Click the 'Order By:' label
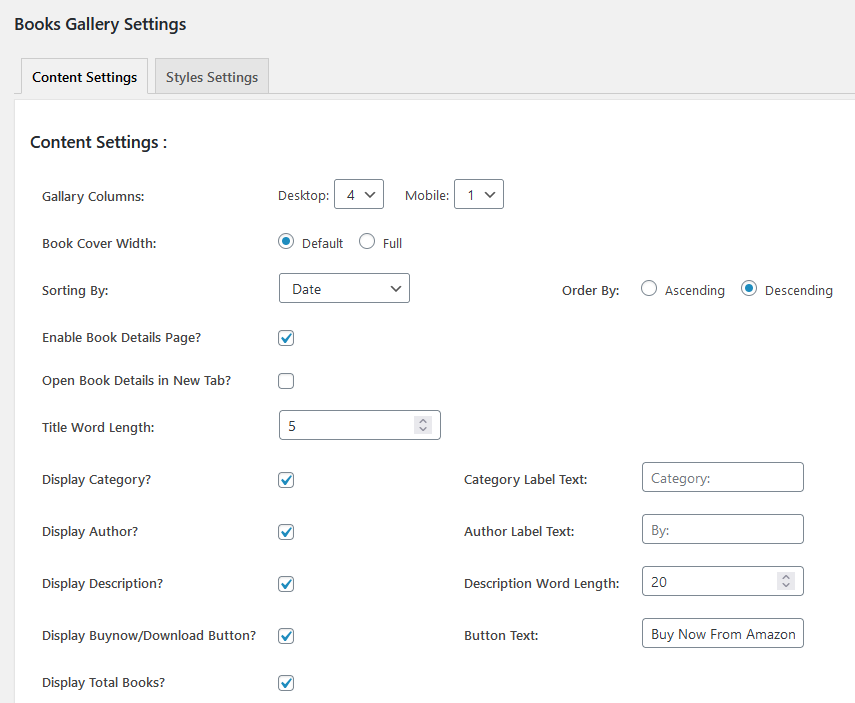 [591, 290]
